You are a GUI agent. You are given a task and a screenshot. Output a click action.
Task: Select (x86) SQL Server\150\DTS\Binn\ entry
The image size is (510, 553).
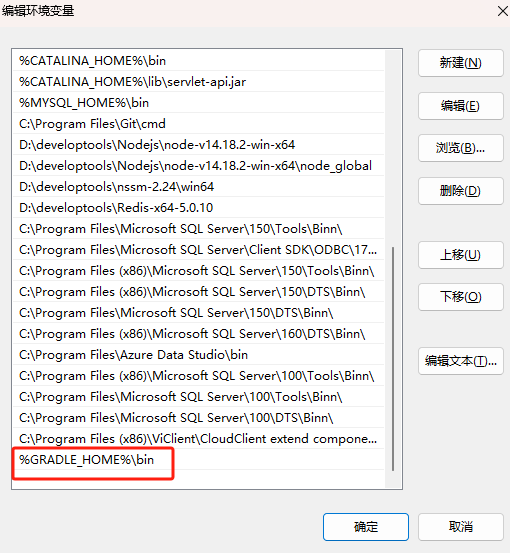199,292
